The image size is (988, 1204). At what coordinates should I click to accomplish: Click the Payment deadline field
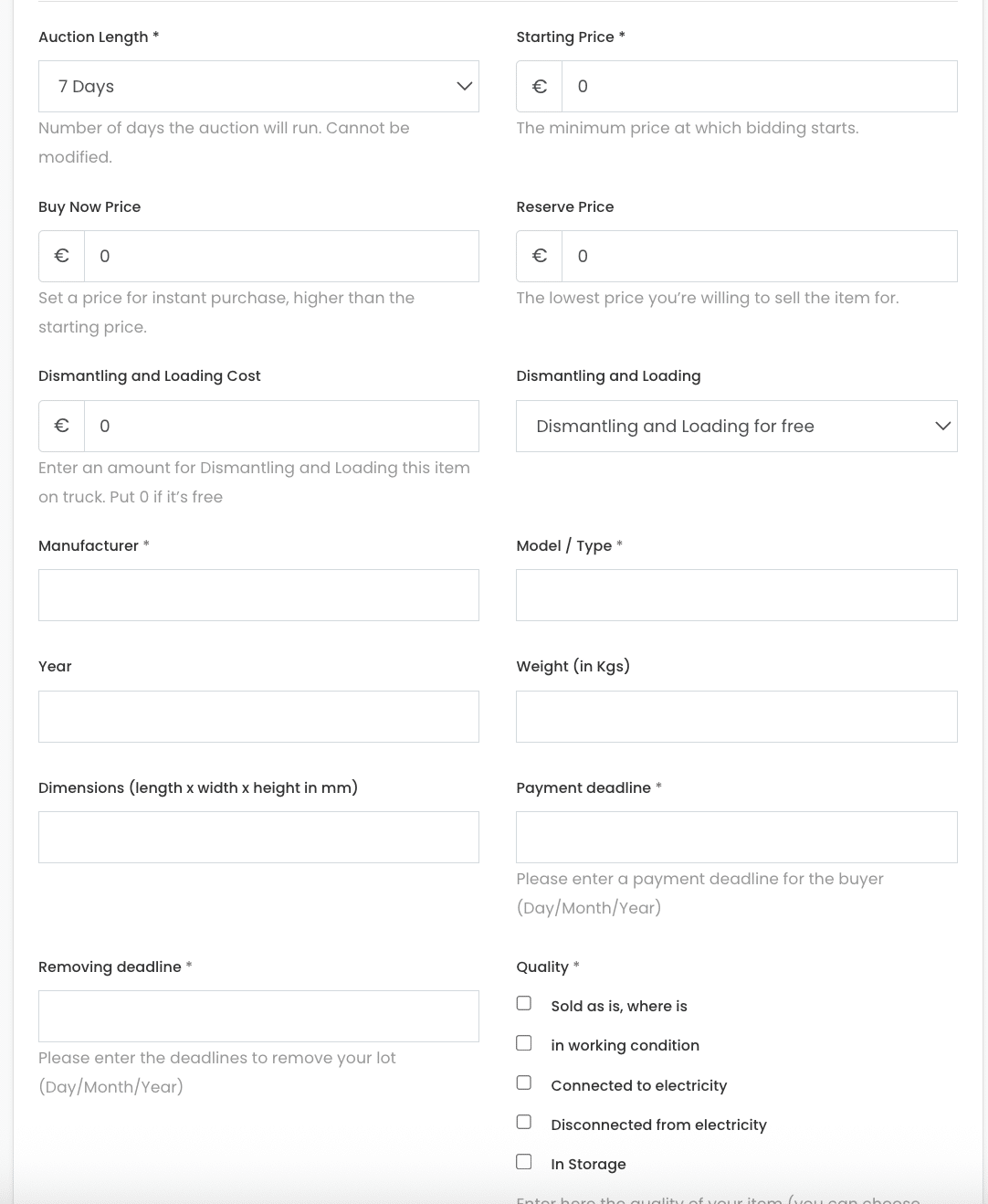[x=736, y=838]
